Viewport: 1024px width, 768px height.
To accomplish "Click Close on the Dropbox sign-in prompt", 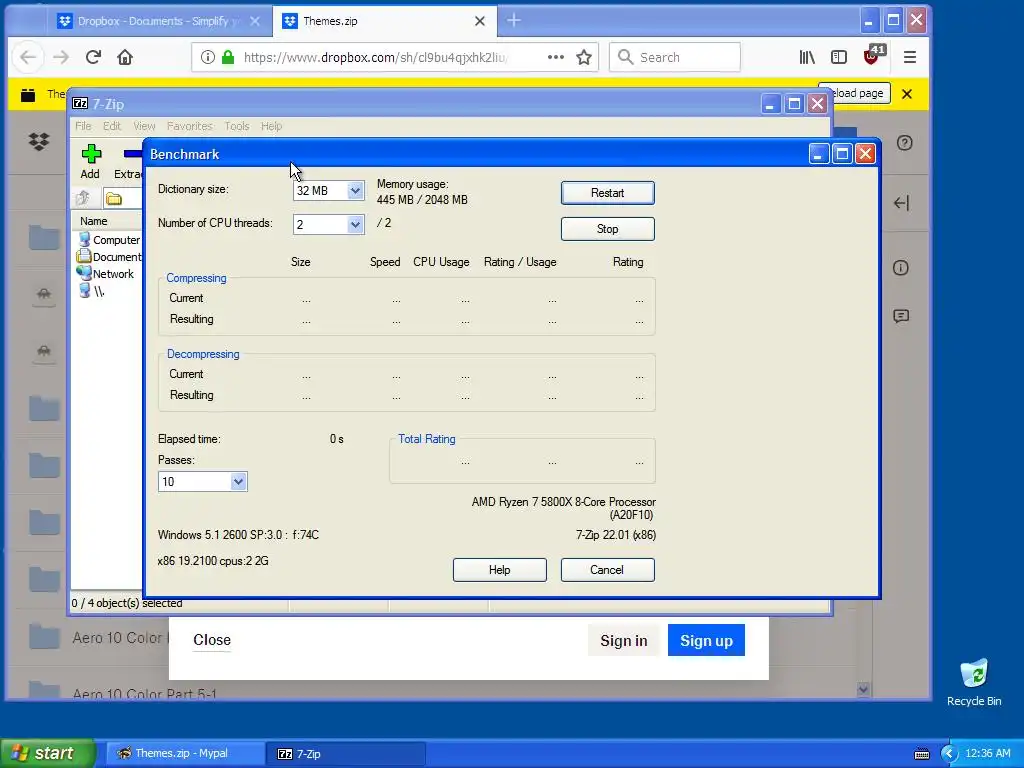I will point(212,640).
